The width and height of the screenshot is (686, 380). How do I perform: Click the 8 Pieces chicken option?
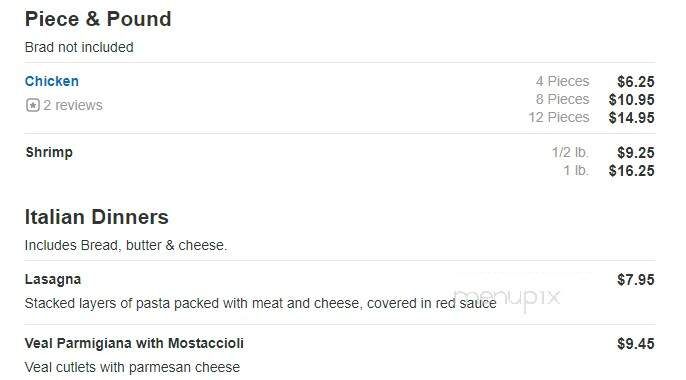click(563, 99)
